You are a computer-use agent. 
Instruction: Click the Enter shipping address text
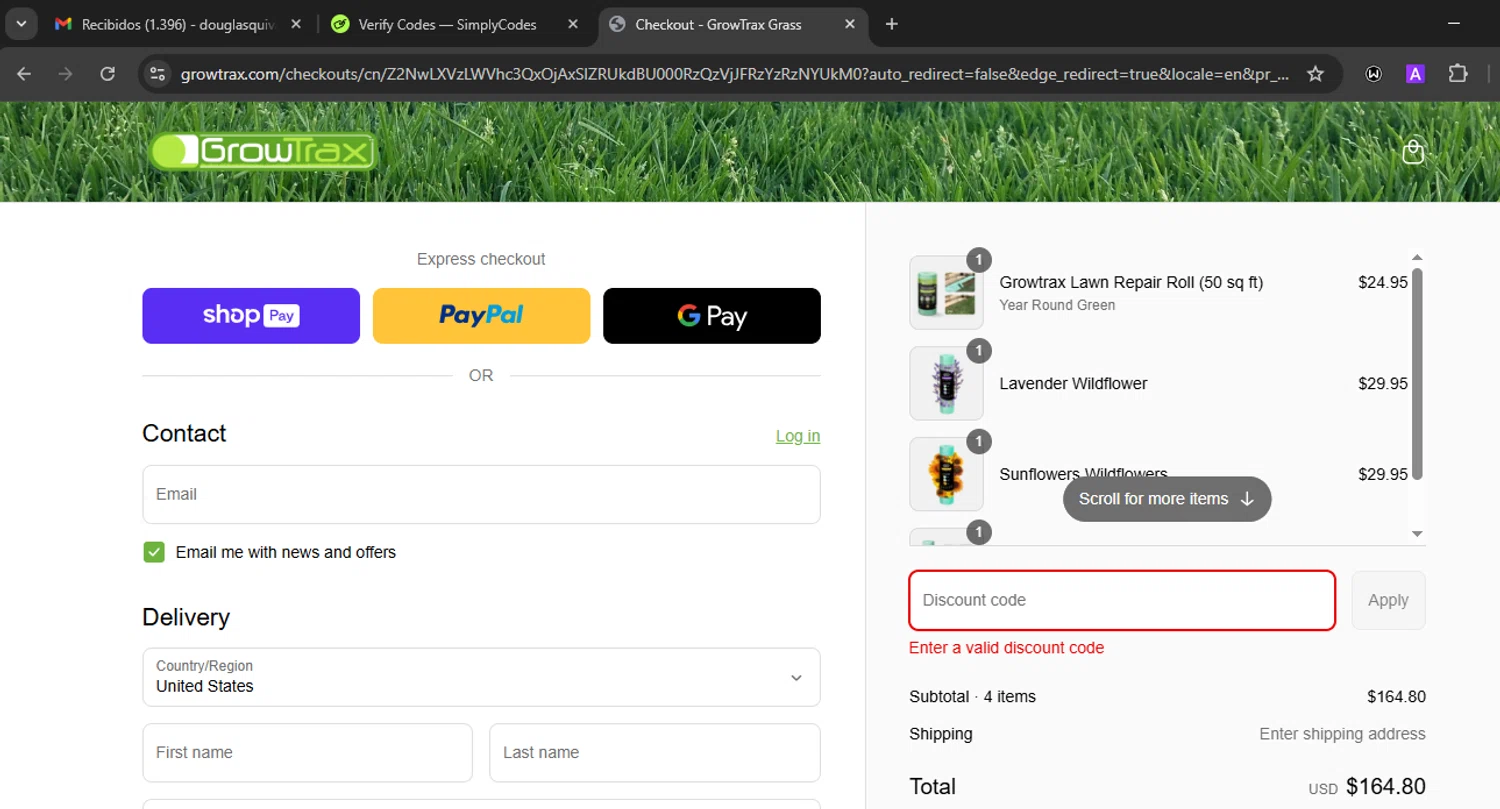click(1342, 734)
